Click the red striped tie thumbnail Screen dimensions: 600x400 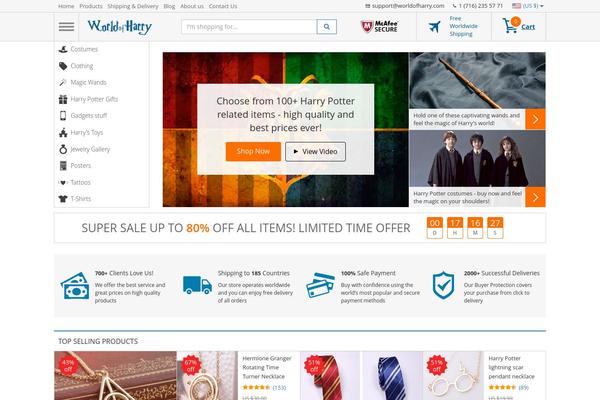click(x=330, y=376)
